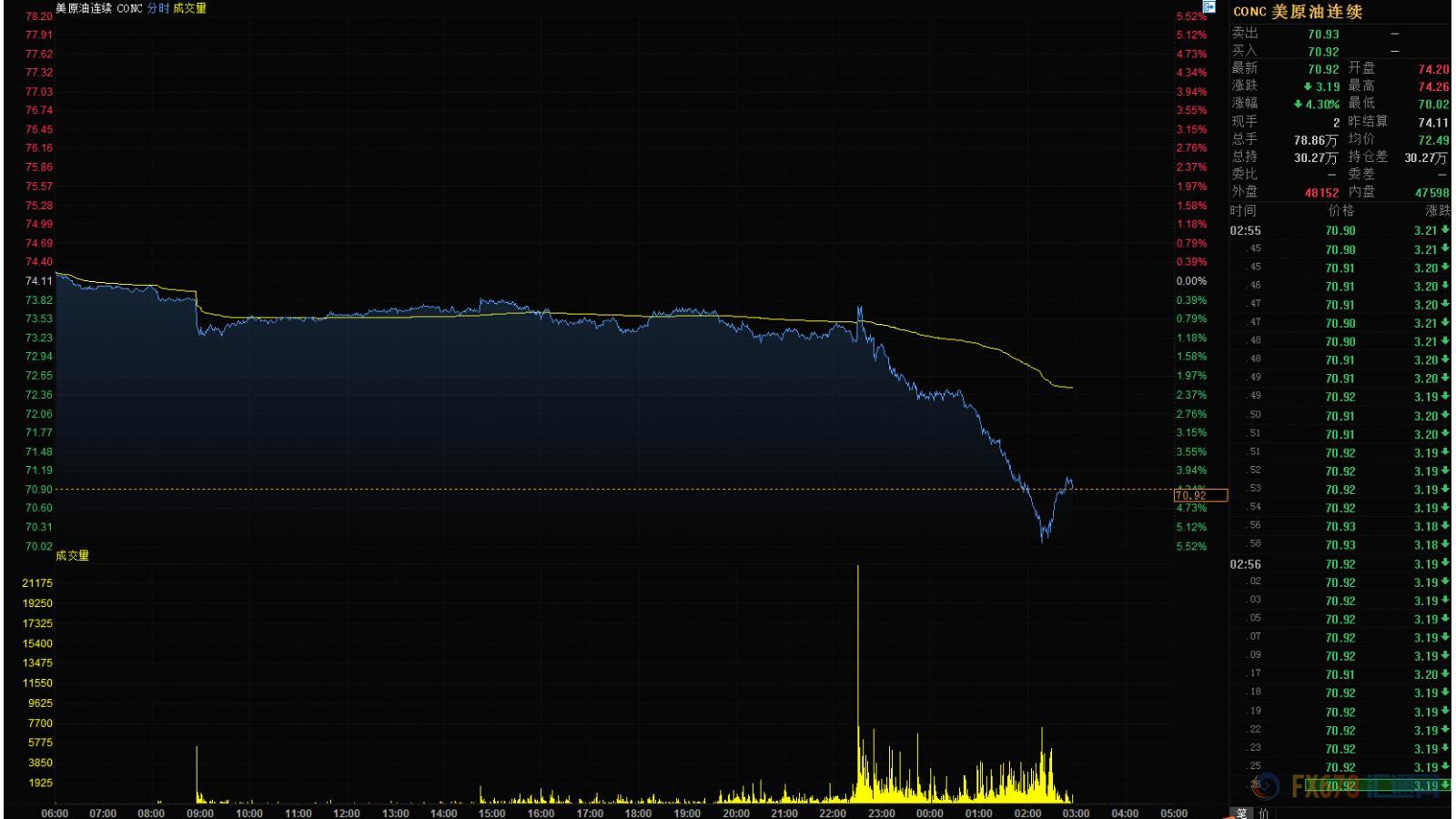The height and width of the screenshot is (819, 1456).
Task: Click the 总手 value 78.86万
Action: tap(1316, 140)
